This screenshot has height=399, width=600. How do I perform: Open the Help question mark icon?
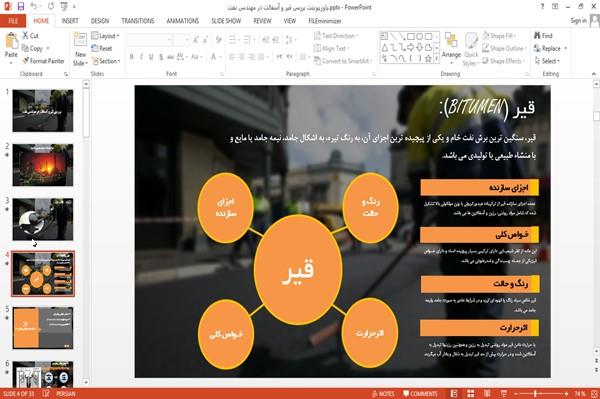pyautogui.click(x=543, y=7)
